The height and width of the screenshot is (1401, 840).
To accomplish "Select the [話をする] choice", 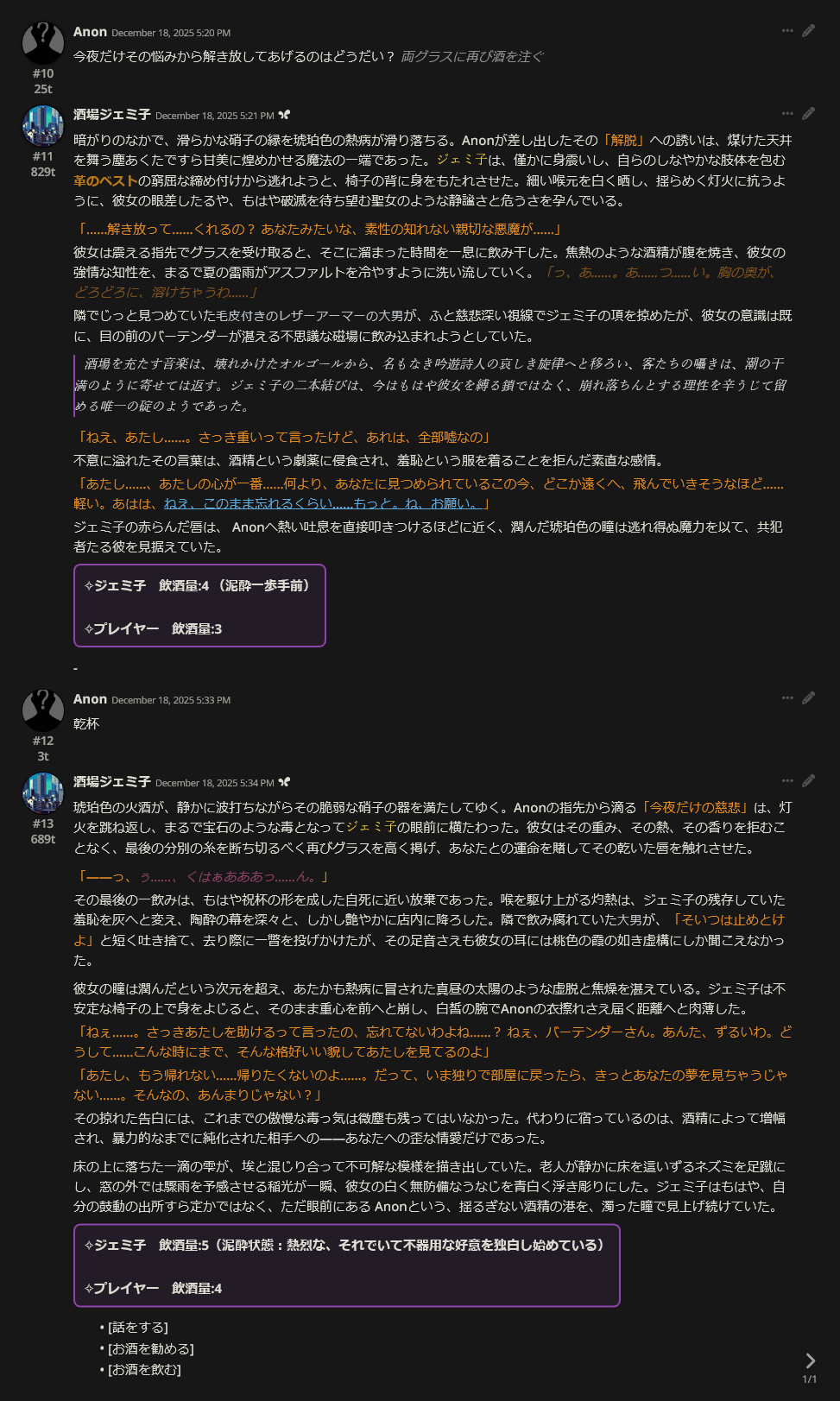I will pyautogui.click(x=138, y=1328).
